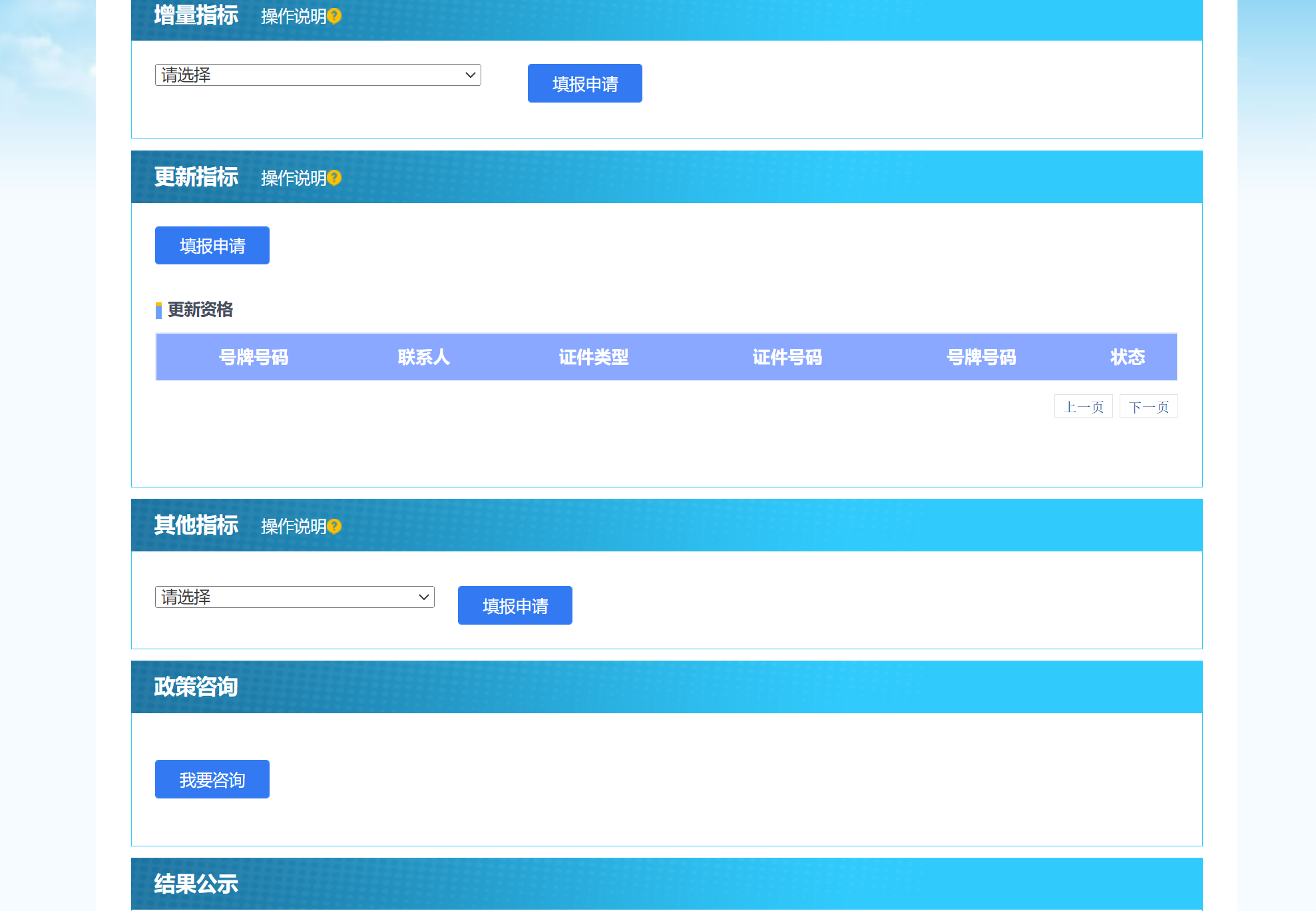Click 填报申请 button under 更新指标

point(212,246)
